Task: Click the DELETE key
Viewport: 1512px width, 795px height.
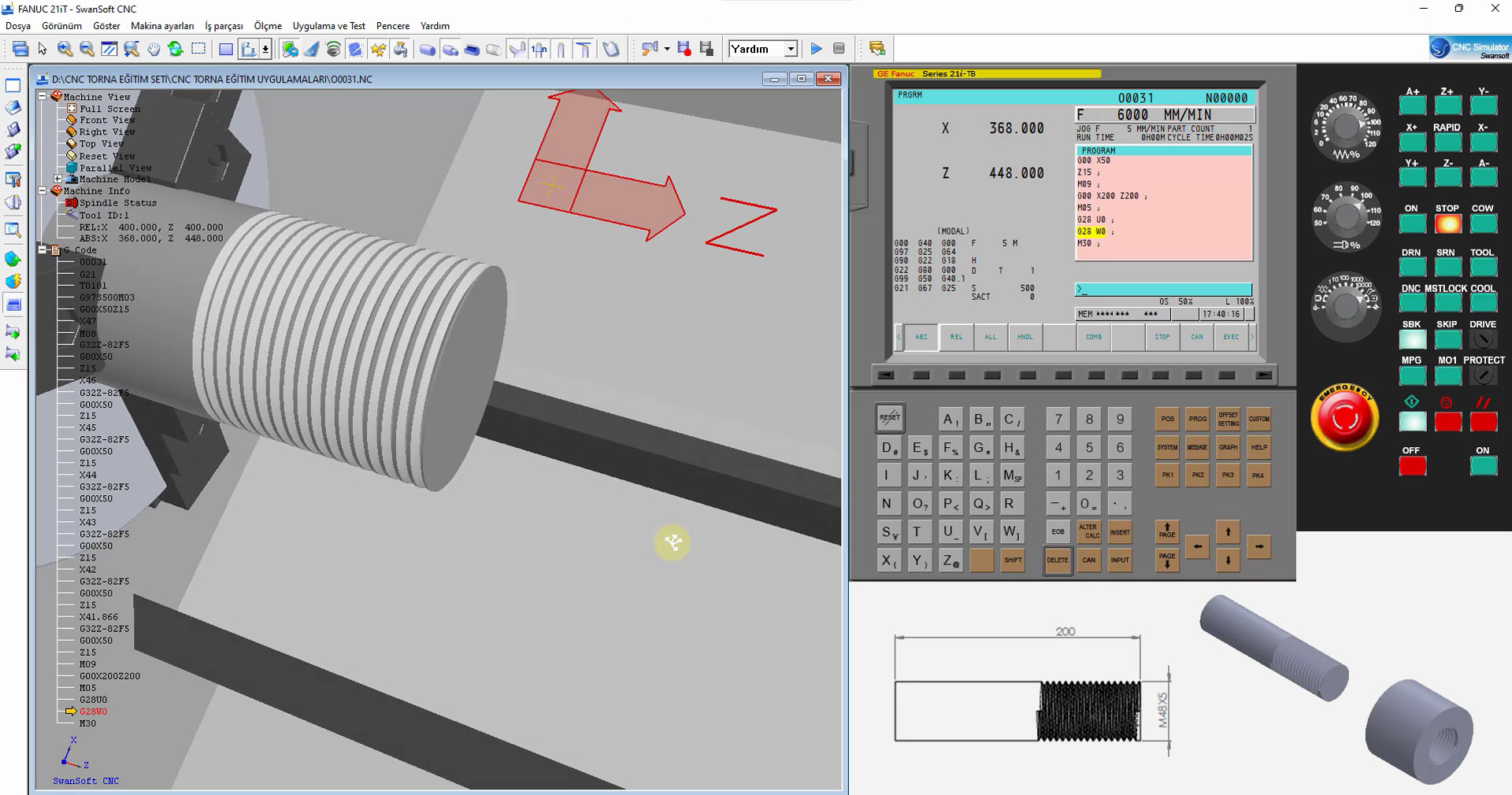Action: click(x=1058, y=560)
